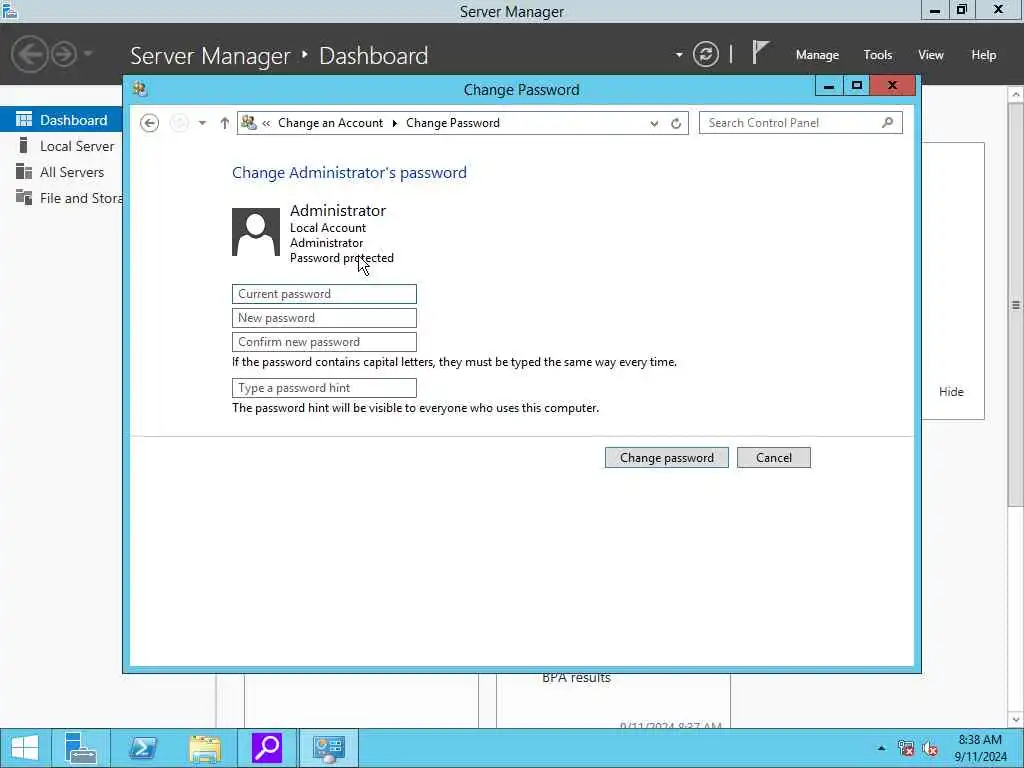Open Tools menu in Server Manager

coord(878,55)
